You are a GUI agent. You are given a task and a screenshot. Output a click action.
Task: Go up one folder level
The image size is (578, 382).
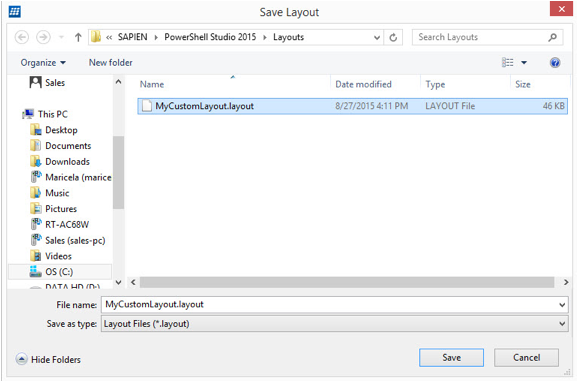point(78,37)
